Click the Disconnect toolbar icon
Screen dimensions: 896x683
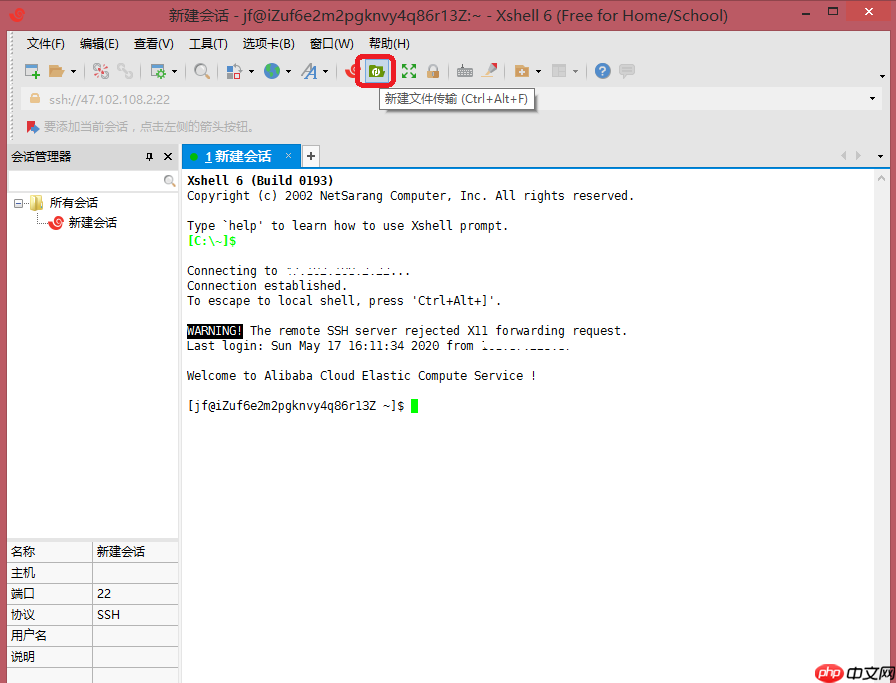pos(101,71)
